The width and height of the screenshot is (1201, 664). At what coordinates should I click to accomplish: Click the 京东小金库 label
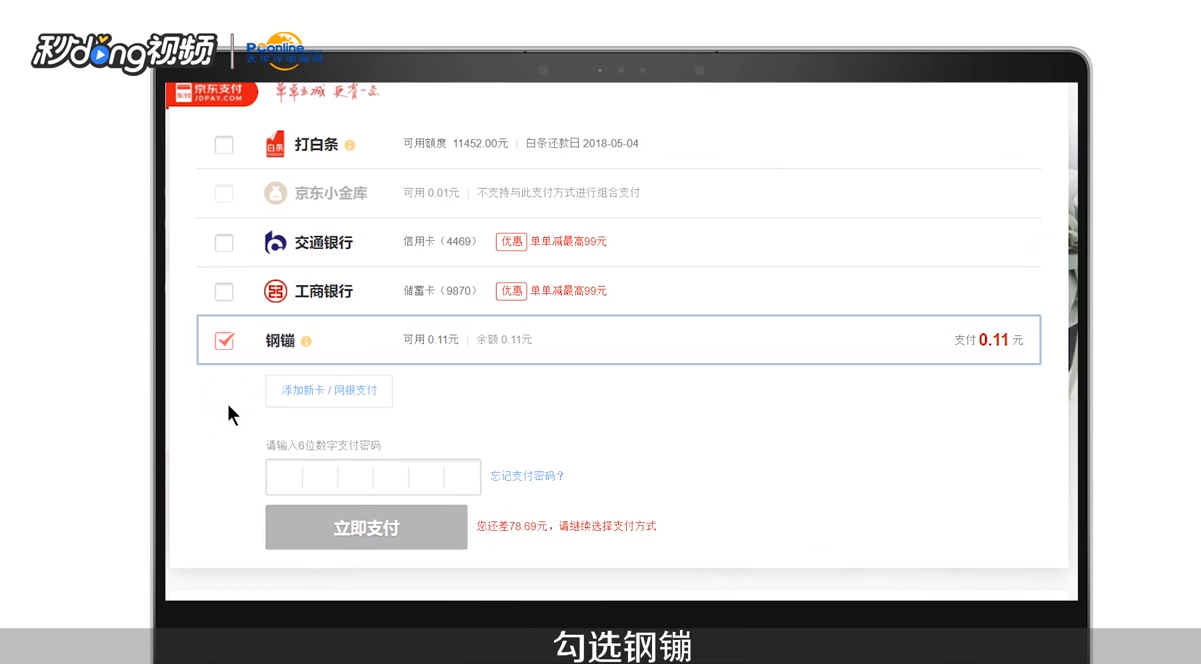tap(331, 193)
